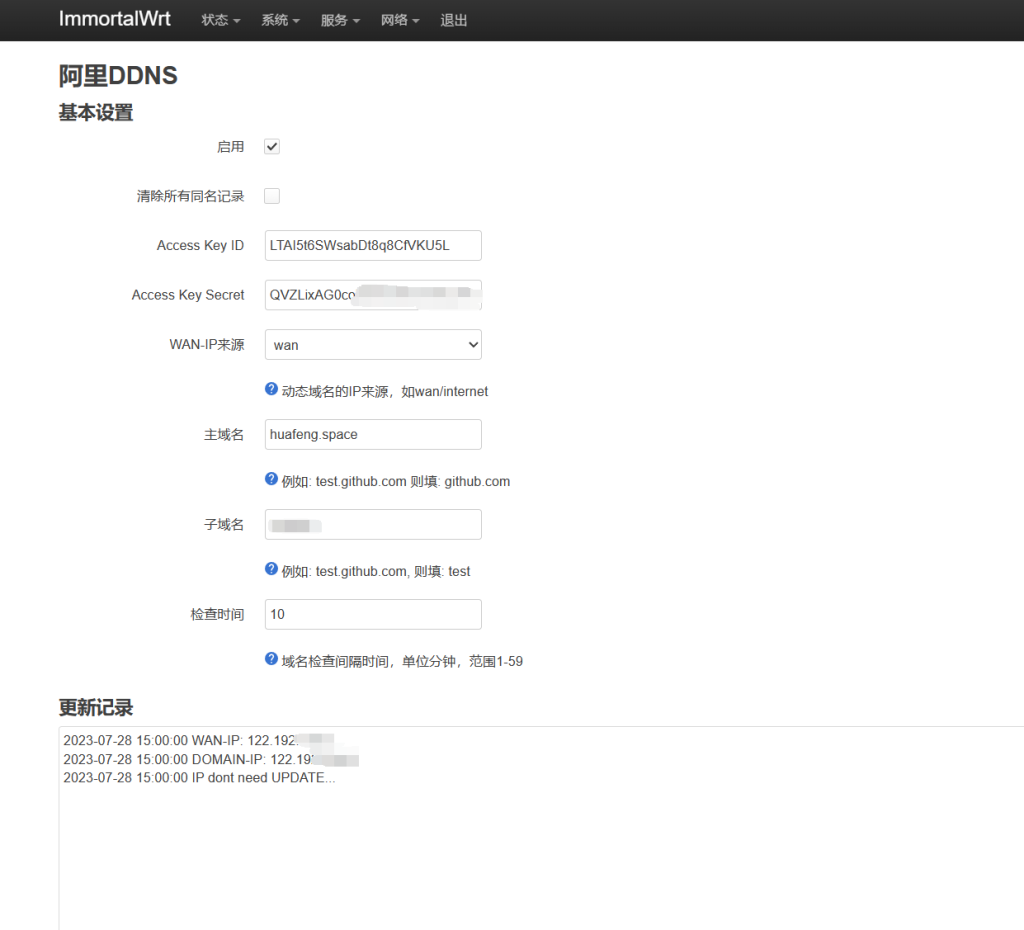Click help icon under subdomain field

click(x=271, y=569)
